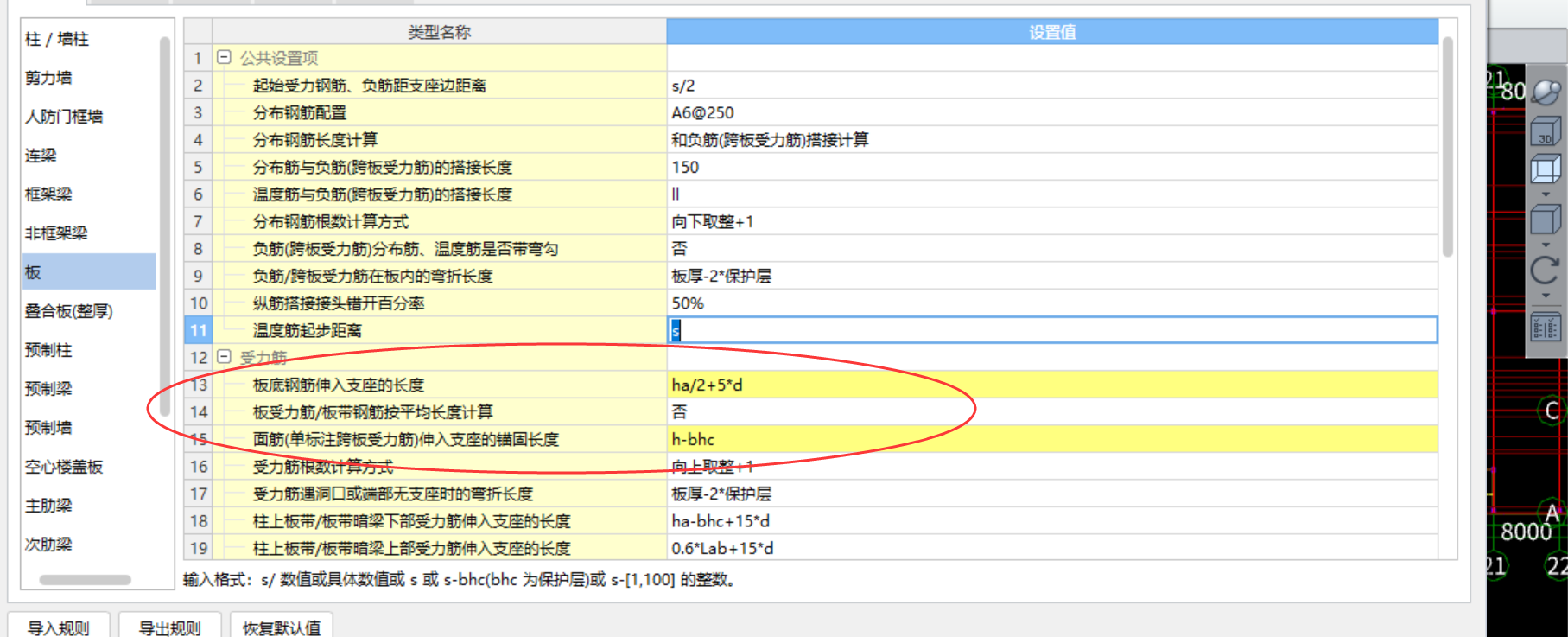Screen dimensions: 1568x637
Task: Select 框架梁 in the component list
Action: (x=48, y=194)
